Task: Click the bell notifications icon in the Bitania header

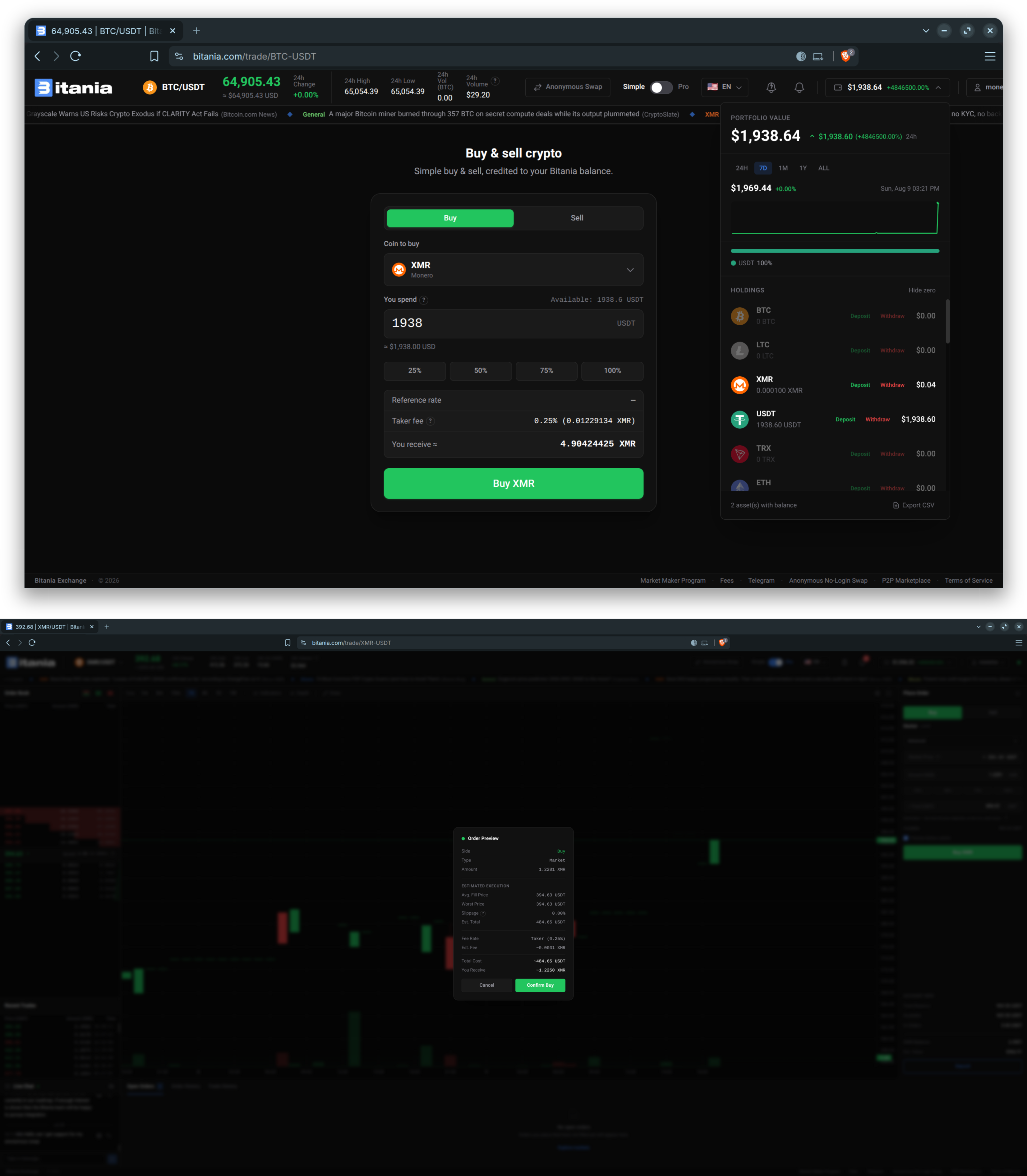Action: coord(799,87)
